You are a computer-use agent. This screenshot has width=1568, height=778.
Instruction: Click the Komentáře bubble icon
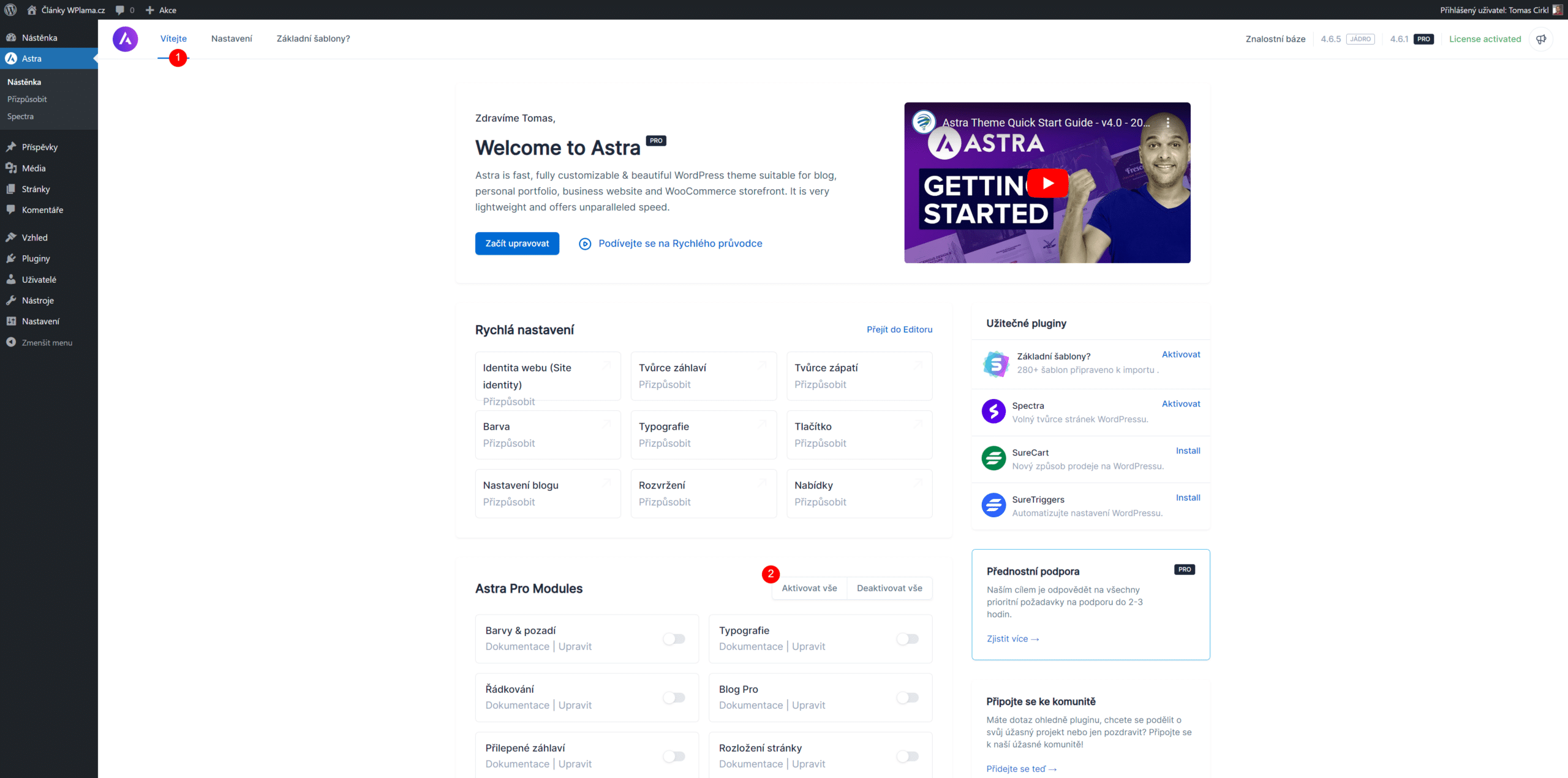11,209
